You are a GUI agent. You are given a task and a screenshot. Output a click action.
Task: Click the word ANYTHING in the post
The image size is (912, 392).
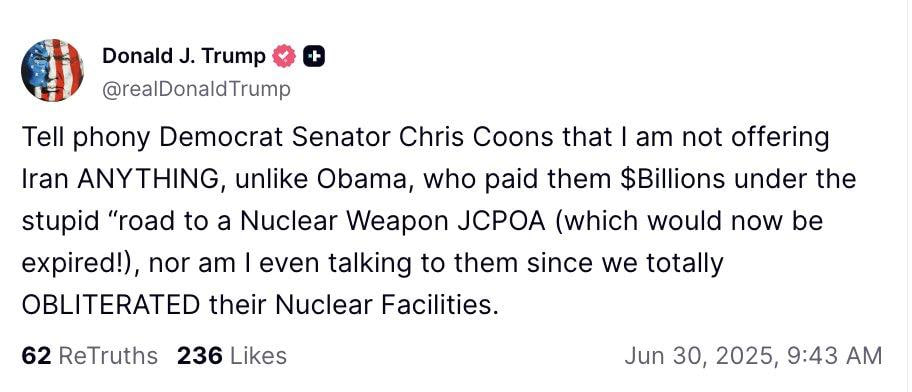click(146, 180)
